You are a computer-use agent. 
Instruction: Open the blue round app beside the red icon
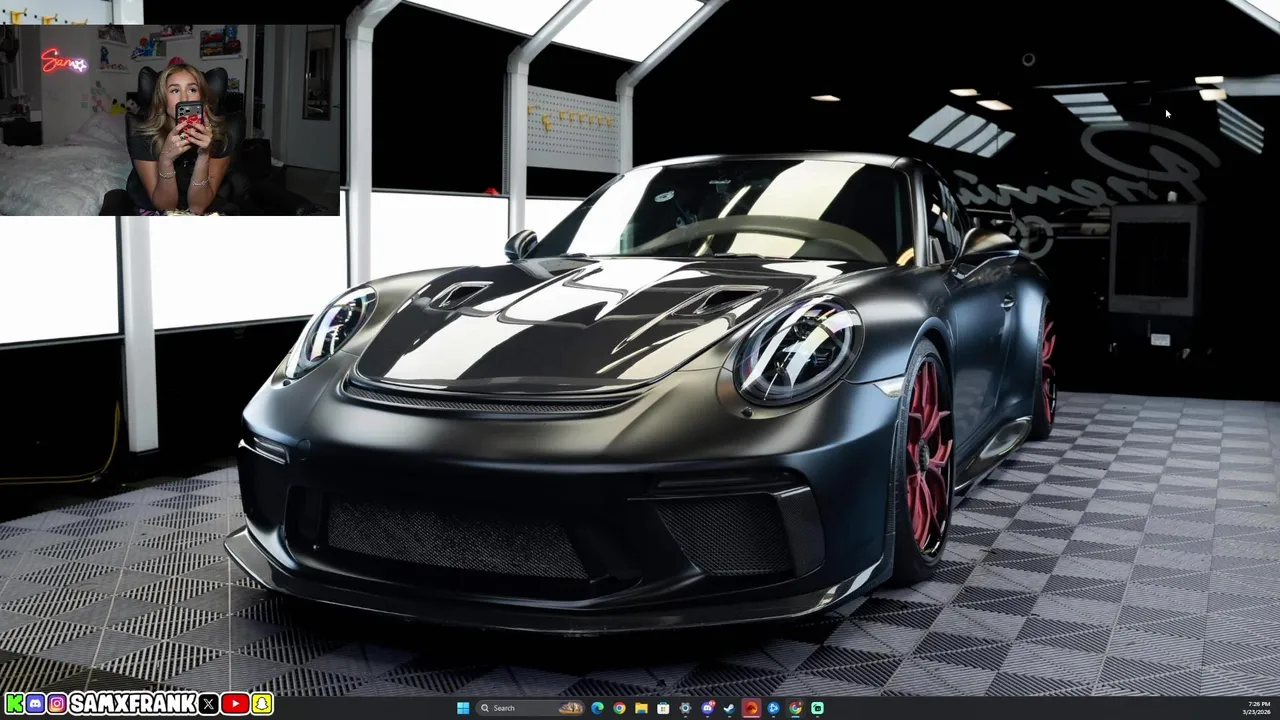coord(773,708)
